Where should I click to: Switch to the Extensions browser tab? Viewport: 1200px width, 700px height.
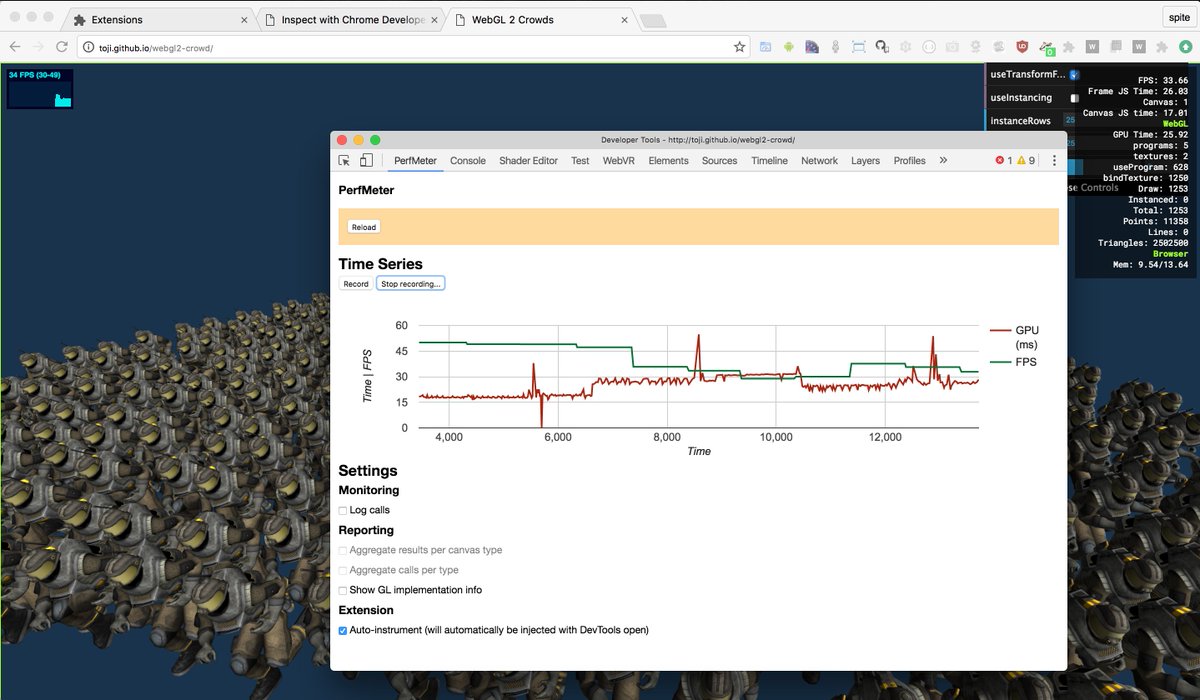click(160, 19)
